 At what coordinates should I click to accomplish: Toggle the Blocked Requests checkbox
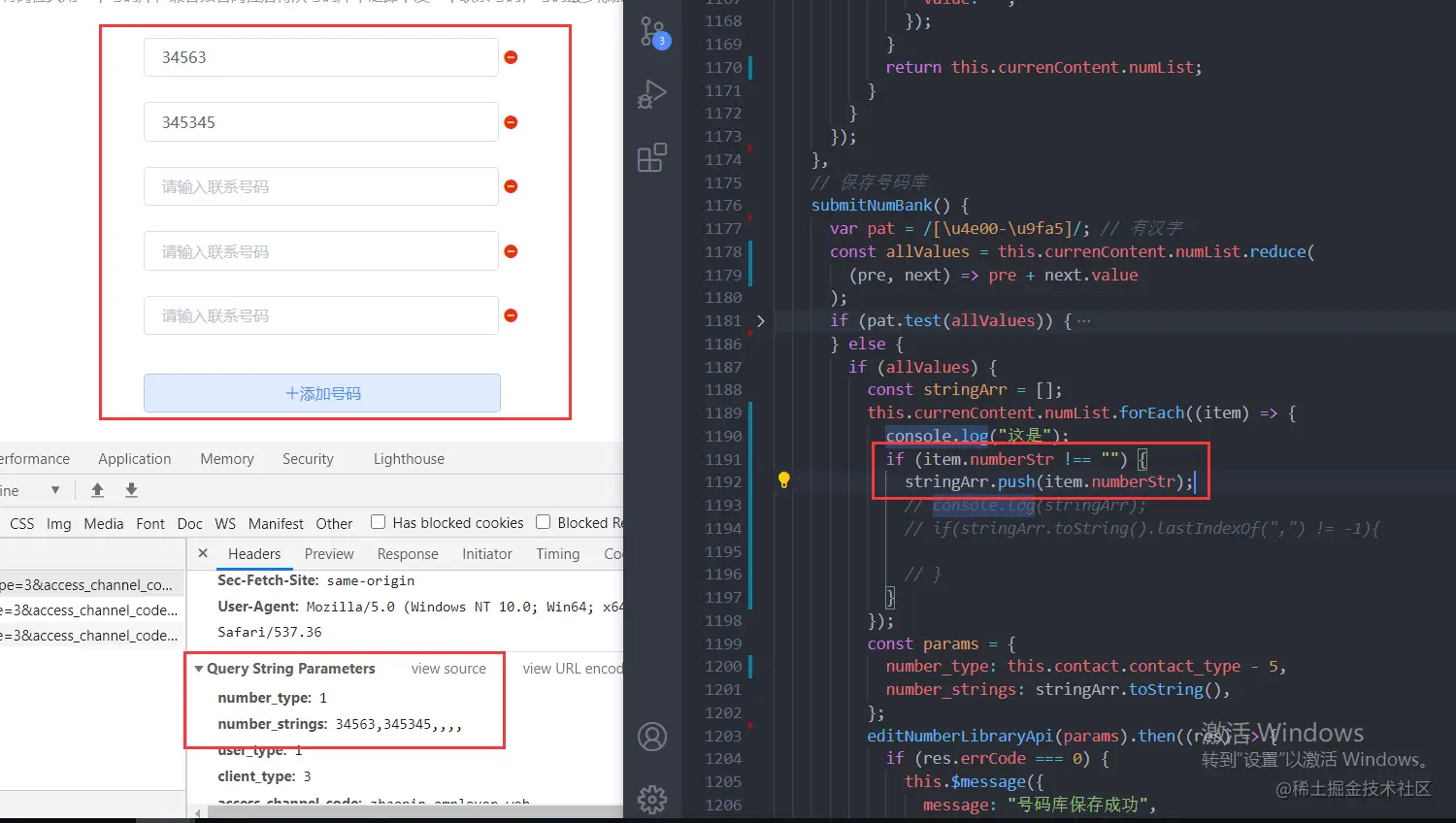[x=544, y=522]
